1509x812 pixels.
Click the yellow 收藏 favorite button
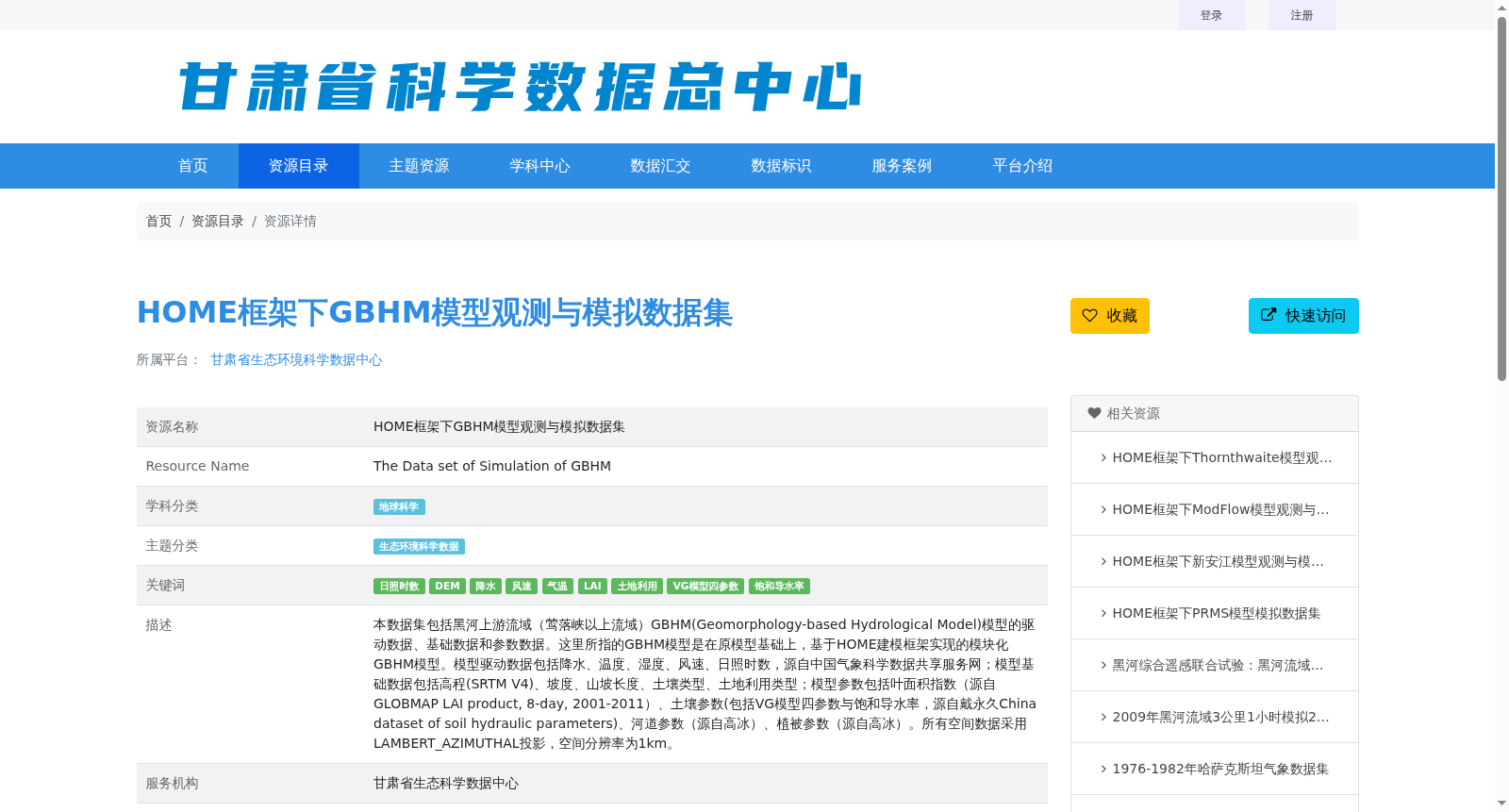[x=1110, y=316]
